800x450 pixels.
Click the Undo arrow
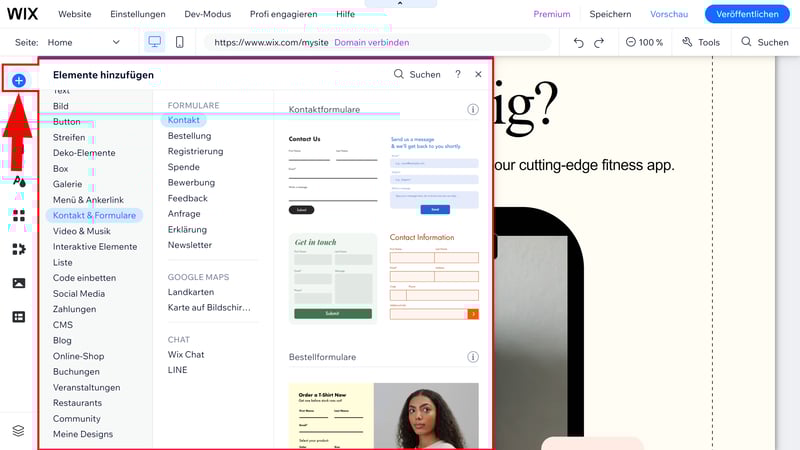tap(578, 42)
